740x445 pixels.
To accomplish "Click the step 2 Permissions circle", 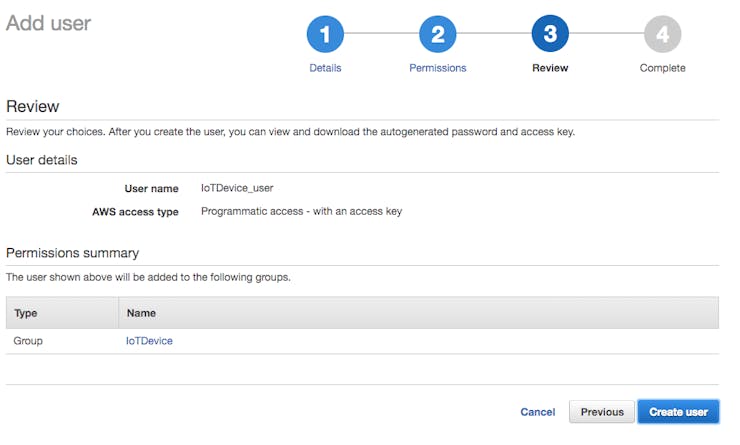I will point(437,34).
